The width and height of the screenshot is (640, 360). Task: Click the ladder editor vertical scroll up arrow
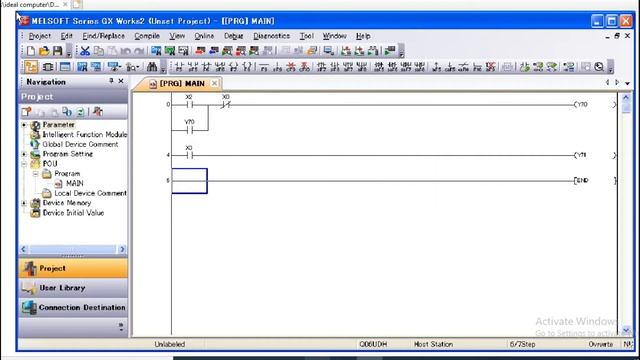[626, 98]
